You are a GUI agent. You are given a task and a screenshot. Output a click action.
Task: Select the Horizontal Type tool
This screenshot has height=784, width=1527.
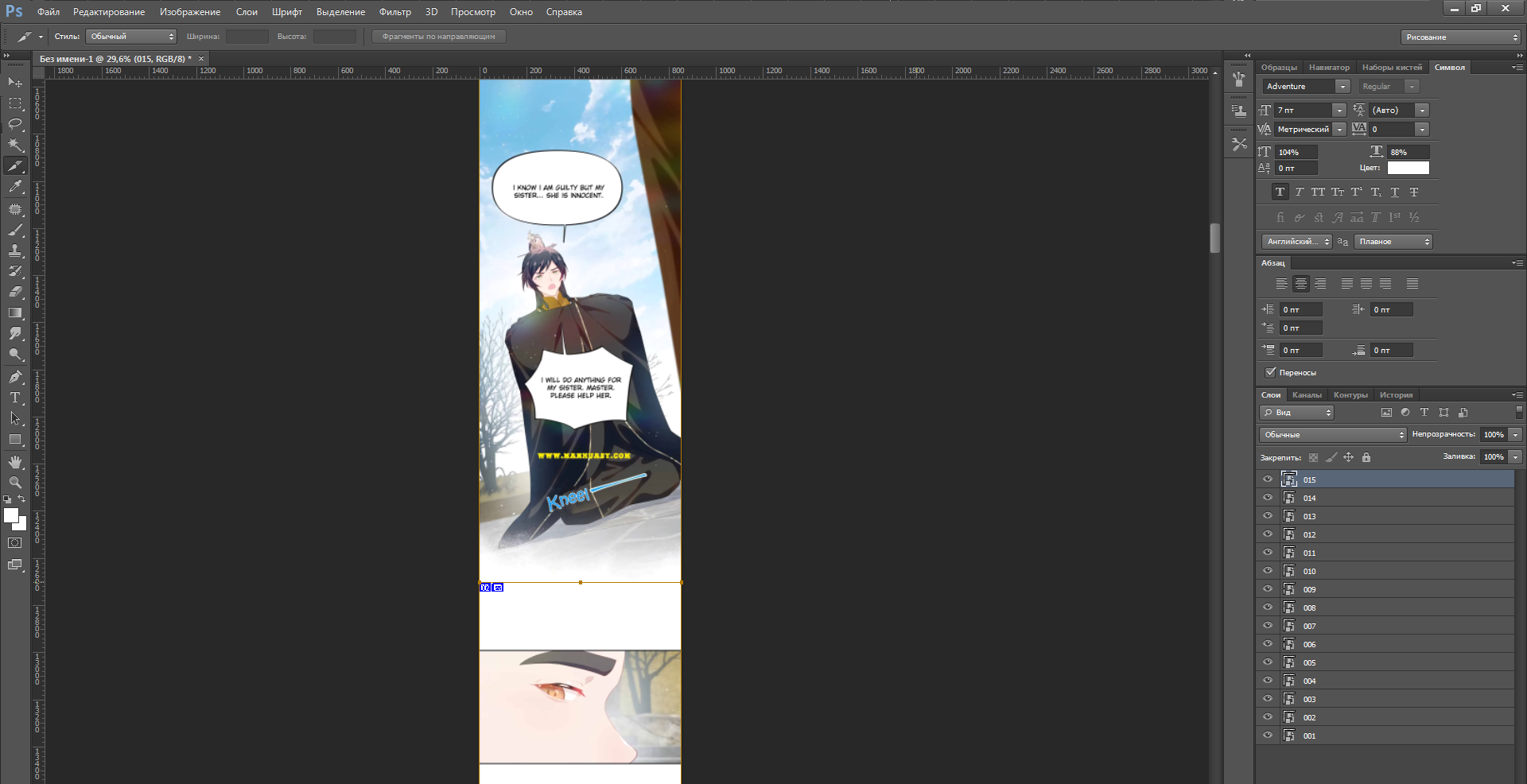coord(15,398)
